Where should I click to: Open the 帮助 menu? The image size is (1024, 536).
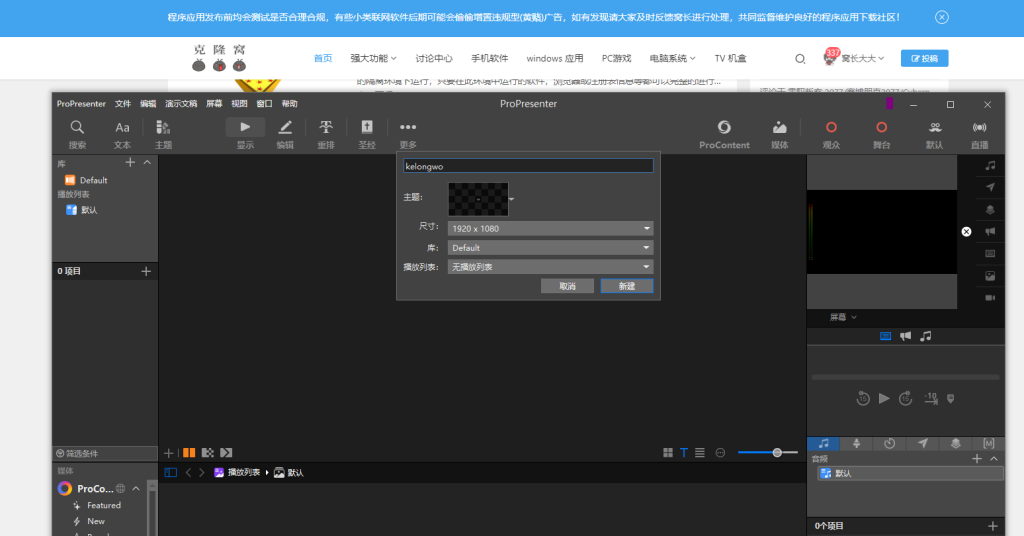289,104
